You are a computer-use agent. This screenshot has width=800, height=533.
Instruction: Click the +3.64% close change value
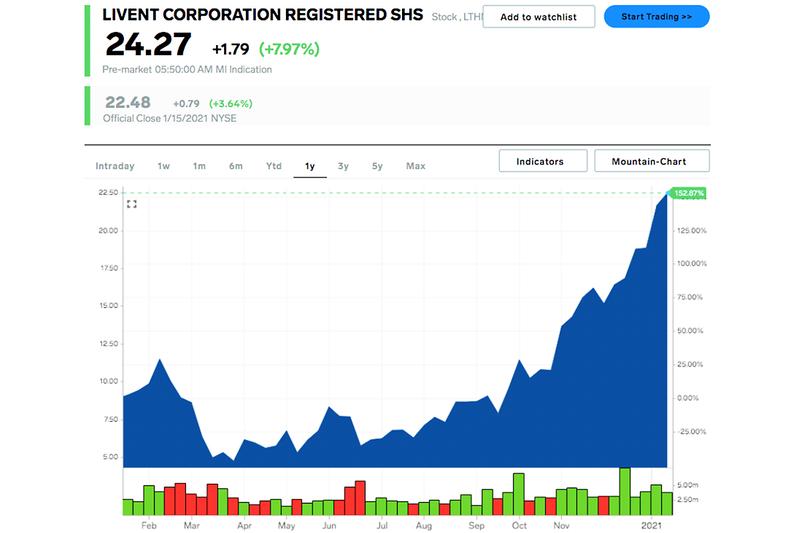pos(231,104)
